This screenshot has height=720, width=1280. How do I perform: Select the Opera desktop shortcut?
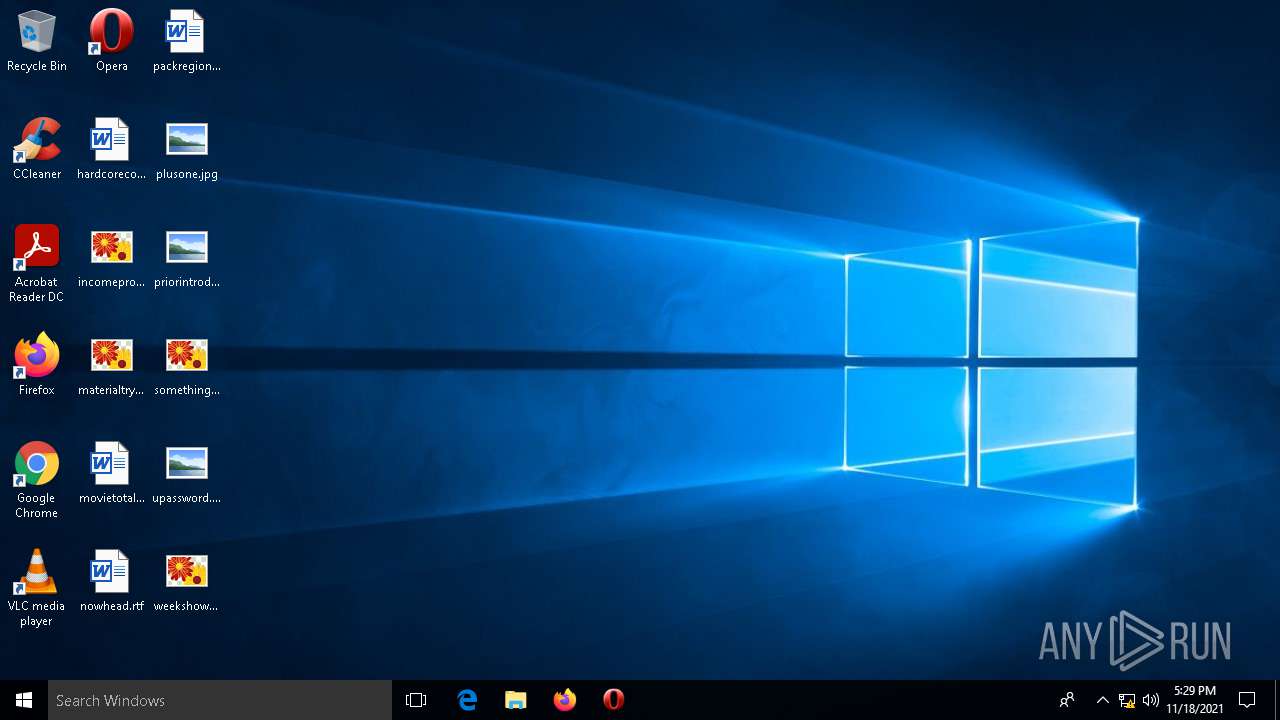[x=112, y=41]
